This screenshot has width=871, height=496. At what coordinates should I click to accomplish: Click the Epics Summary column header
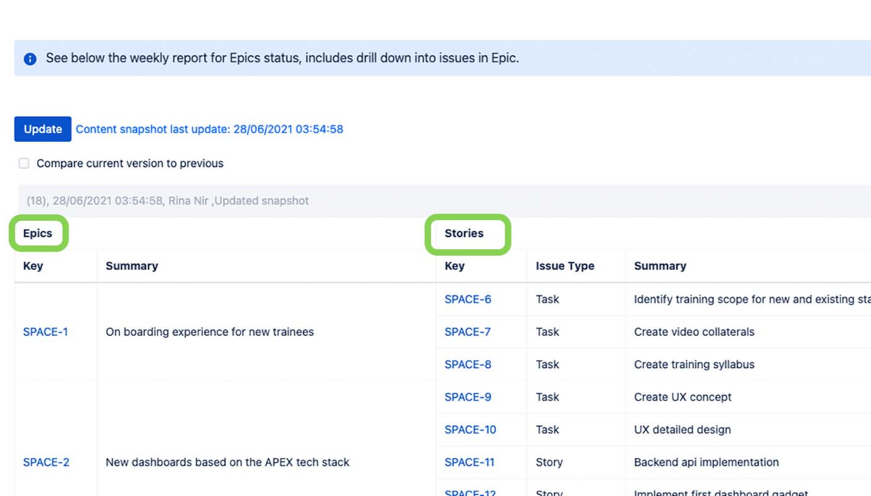click(132, 266)
